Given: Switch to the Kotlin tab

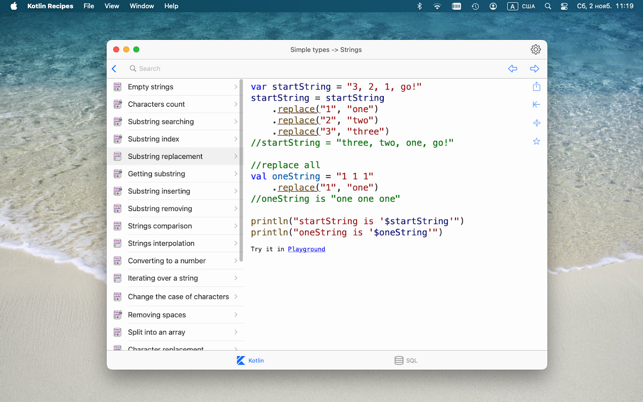Looking at the screenshot, I should pos(250,361).
